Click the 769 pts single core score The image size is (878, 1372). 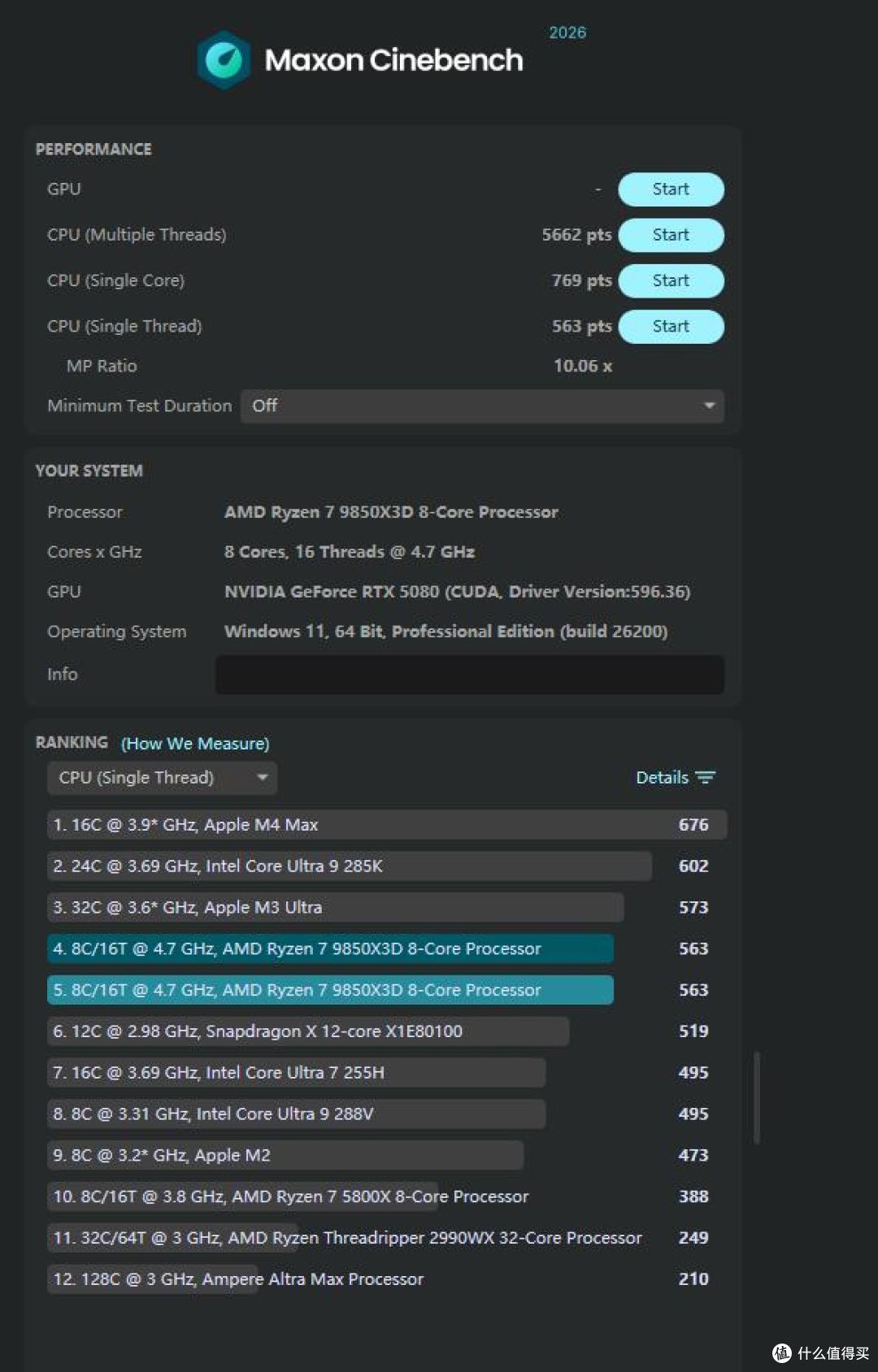pyautogui.click(x=581, y=280)
